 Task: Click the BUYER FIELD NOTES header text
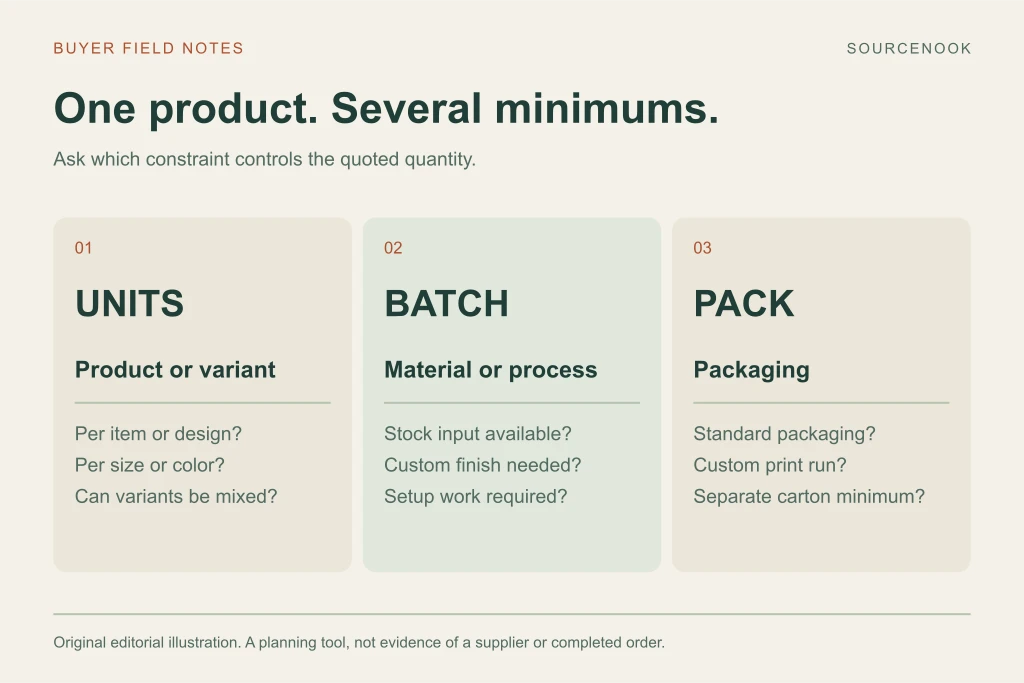pos(148,48)
